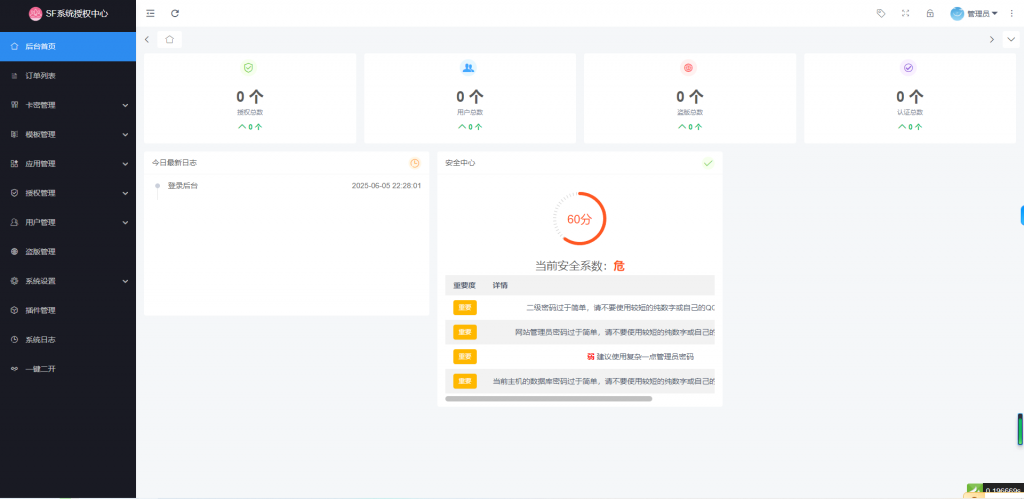
Task: Click the 安全中心 panel title
Action: click(460, 163)
